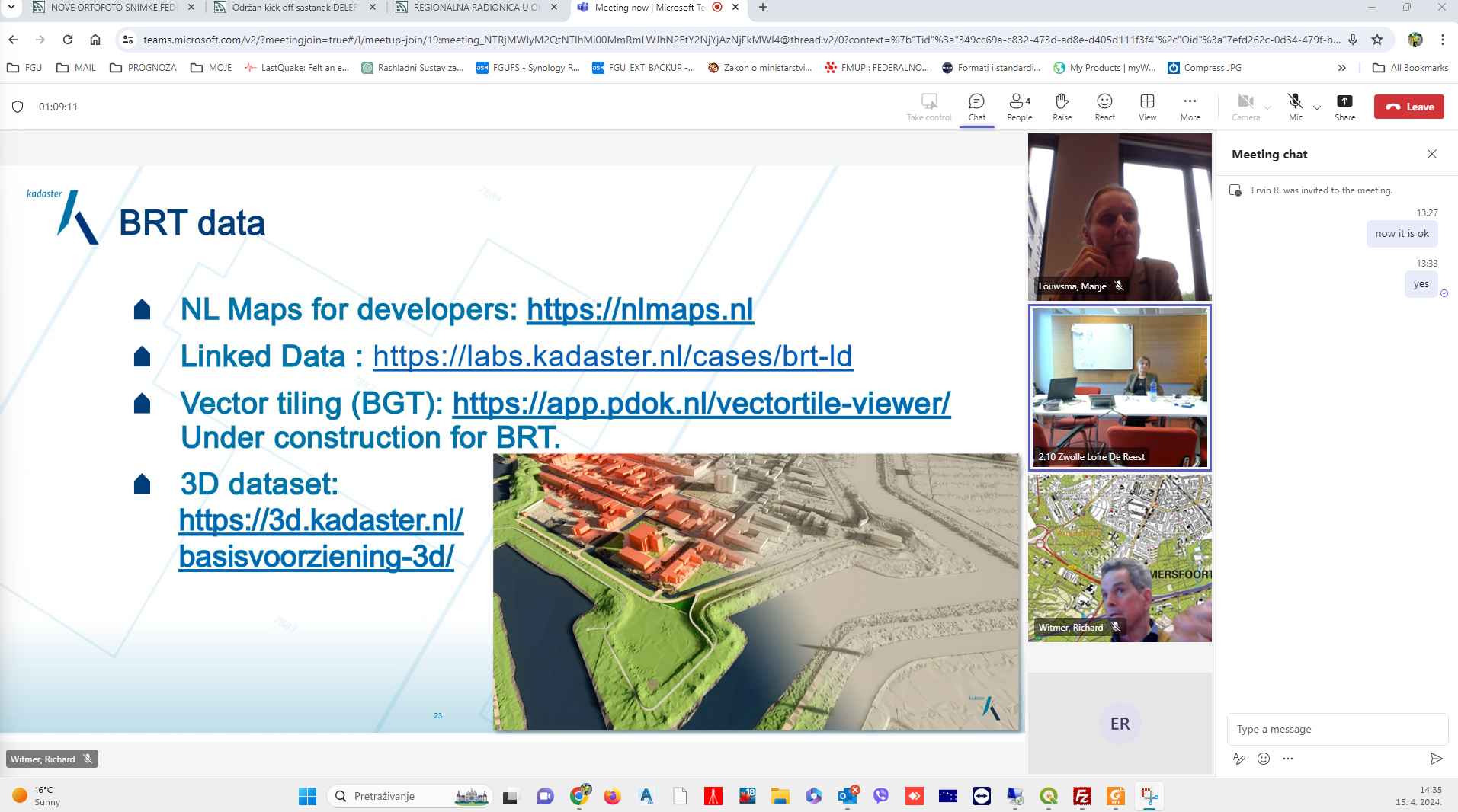Reload the current page
The height and width of the screenshot is (812, 1458).
68,40
